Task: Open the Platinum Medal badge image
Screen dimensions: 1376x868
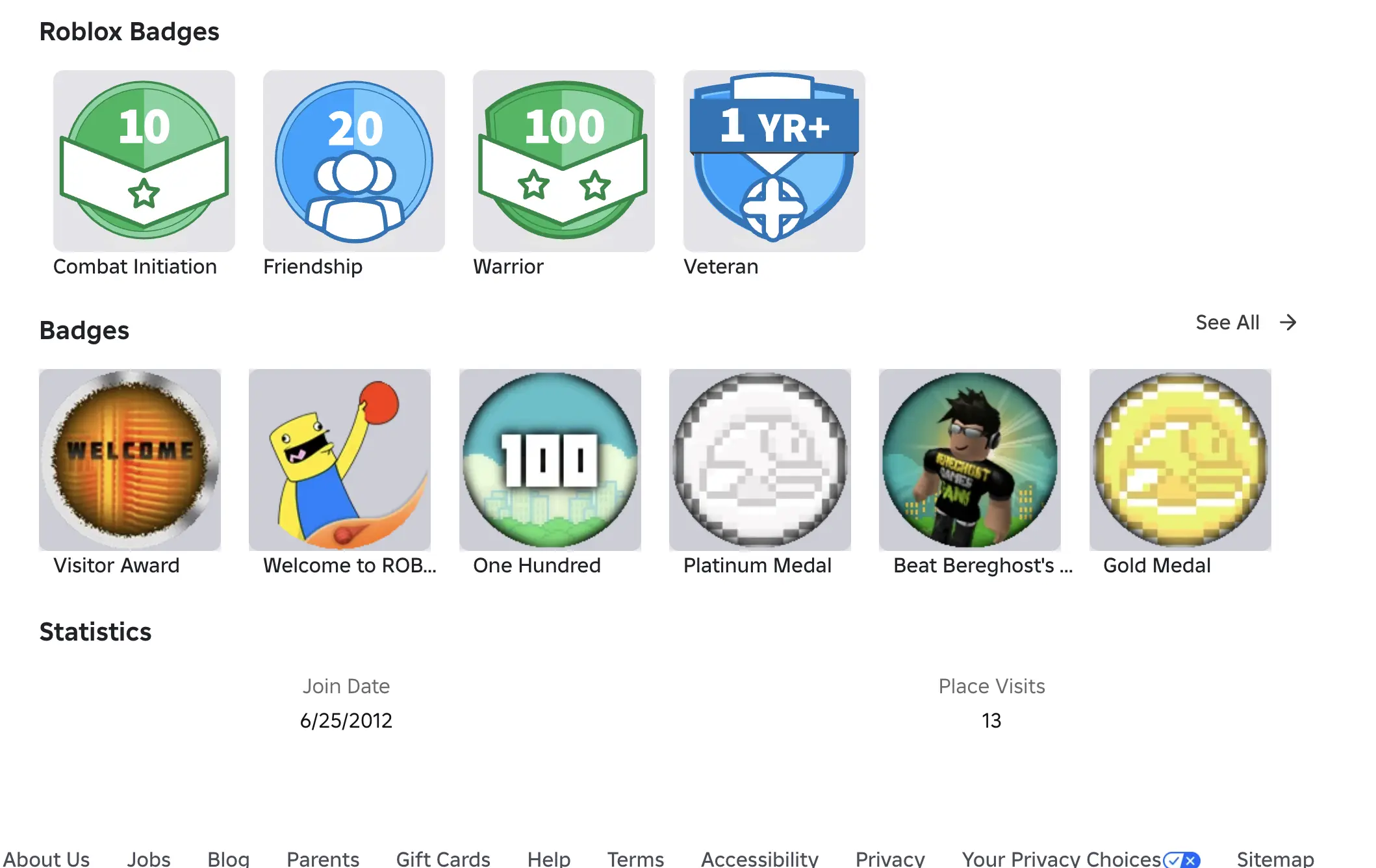Action: [x=760, y=460]
